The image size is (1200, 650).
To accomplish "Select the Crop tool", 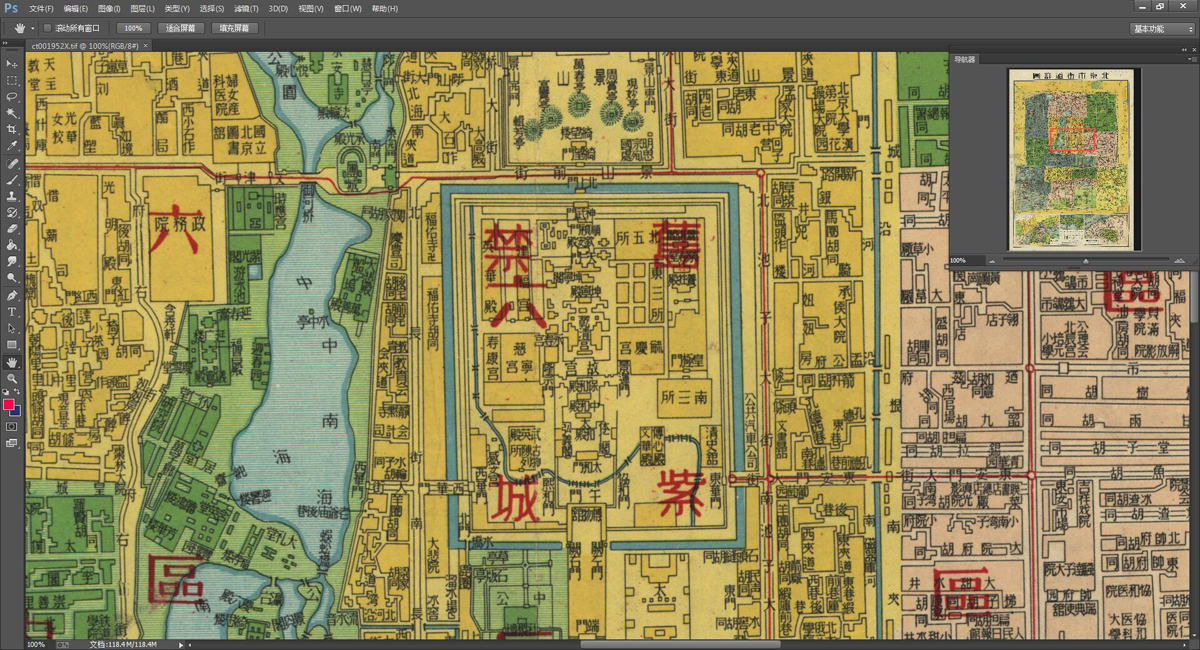I will click(12, 129).
